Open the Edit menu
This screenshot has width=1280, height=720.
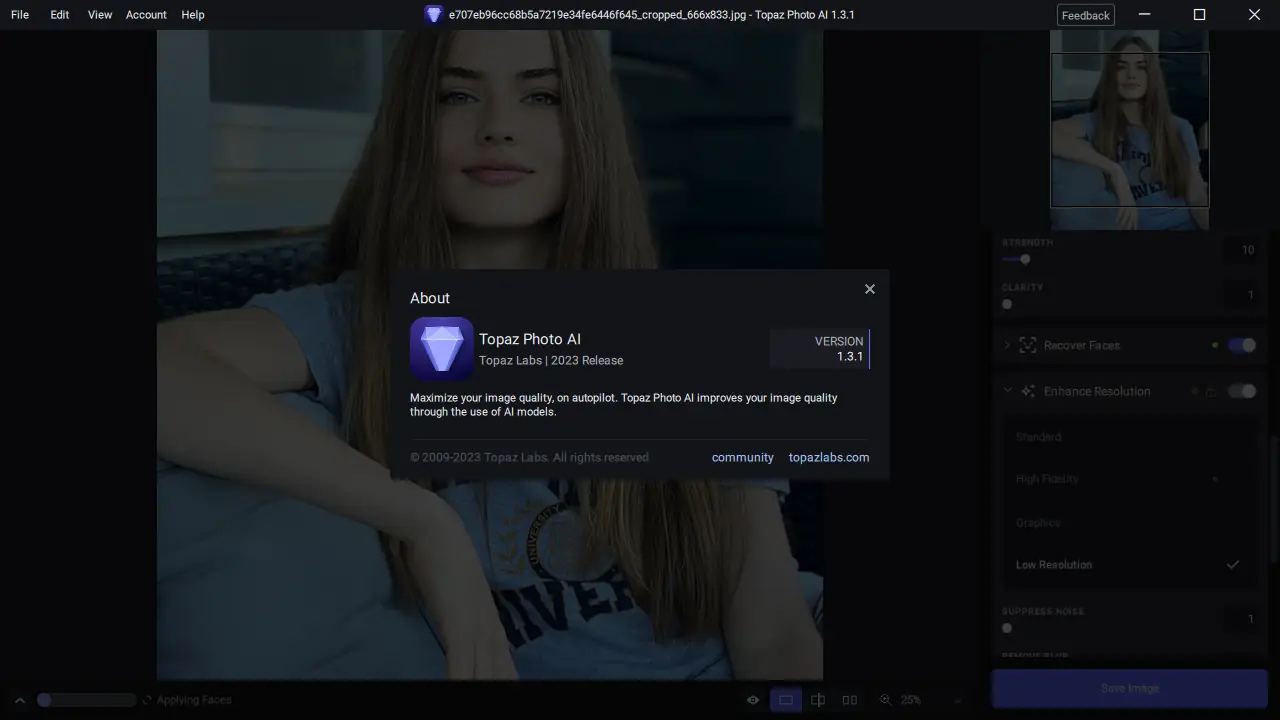pyautogui.click(x=60, y=15)
